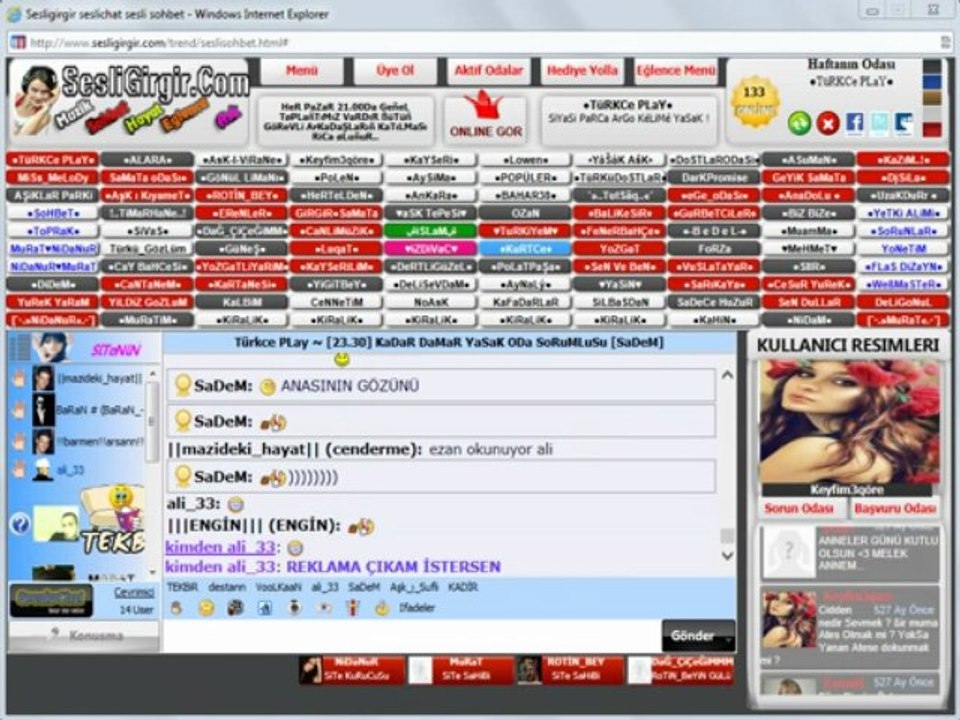The width and height of the screenshot is (960, 720).
Task: Click the MuRaT SiTe SaHiBi banner
Action: 461,669
